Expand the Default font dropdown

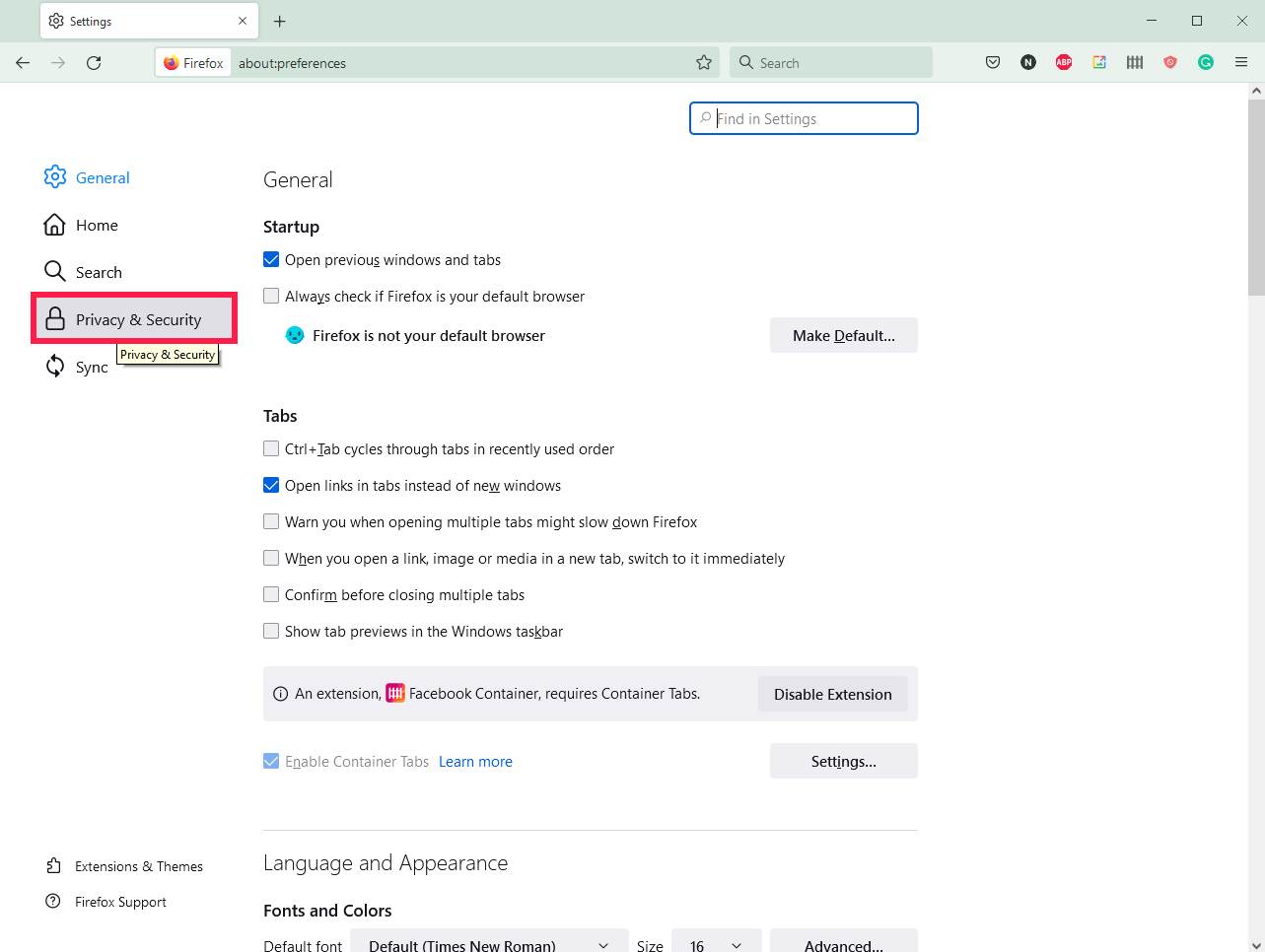tap(489, 944)
